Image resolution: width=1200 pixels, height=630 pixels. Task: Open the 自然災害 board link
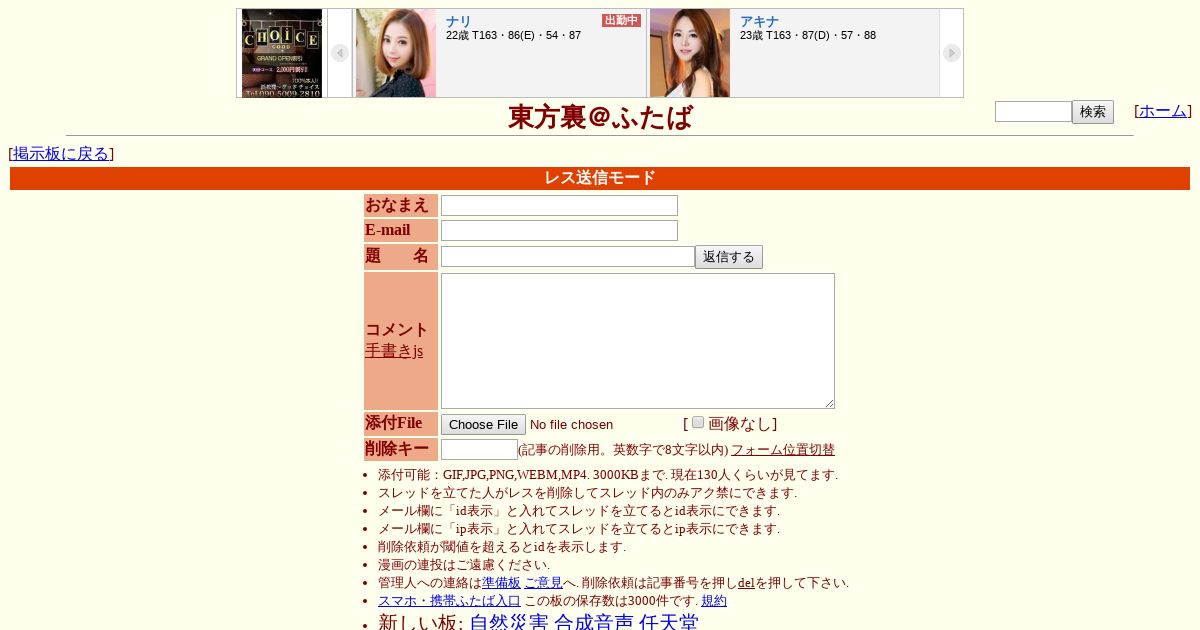(x=509, y=622)
